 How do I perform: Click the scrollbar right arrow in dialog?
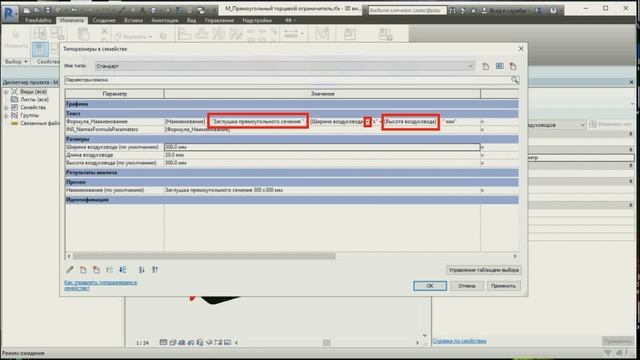coord(515,256)
